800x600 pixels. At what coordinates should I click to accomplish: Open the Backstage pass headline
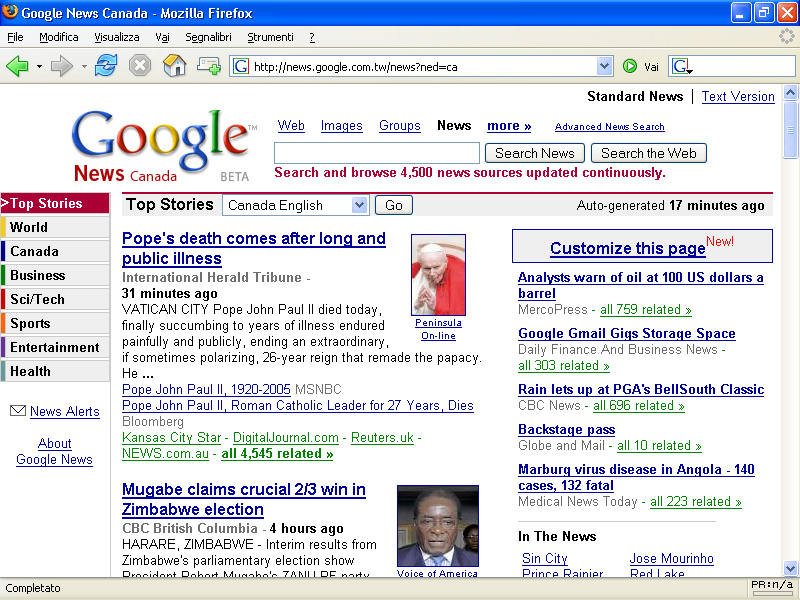[566, 430]
